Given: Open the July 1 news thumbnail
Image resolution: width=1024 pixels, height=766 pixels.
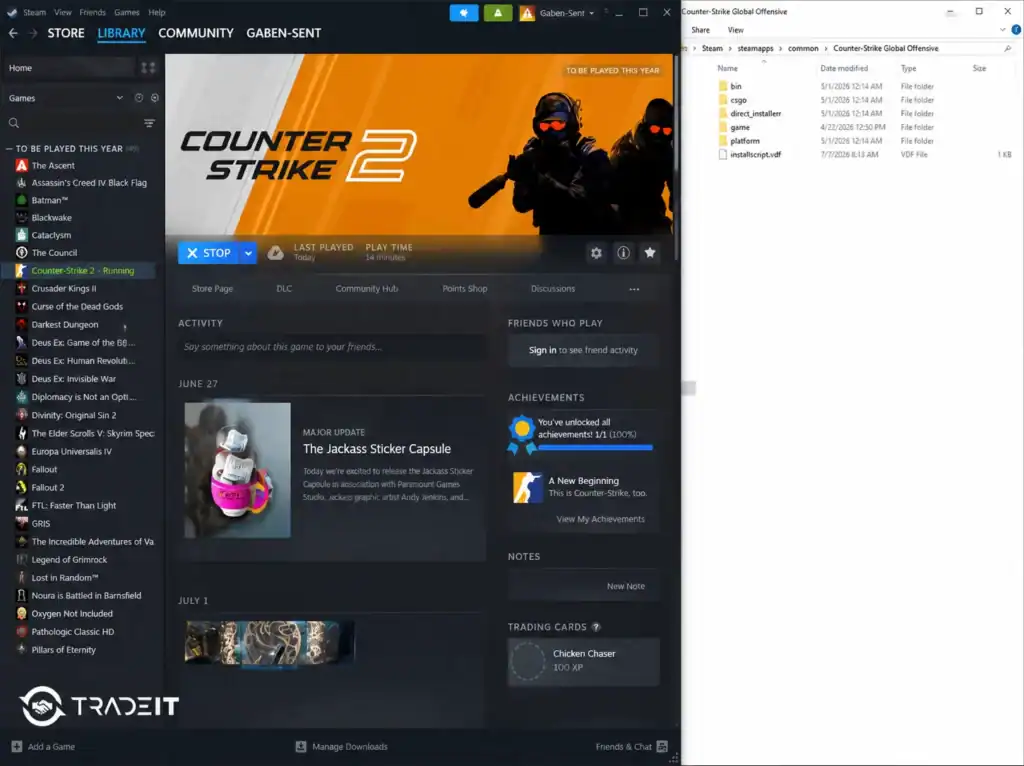Looking at the screenshot, I should coord(269,643).
